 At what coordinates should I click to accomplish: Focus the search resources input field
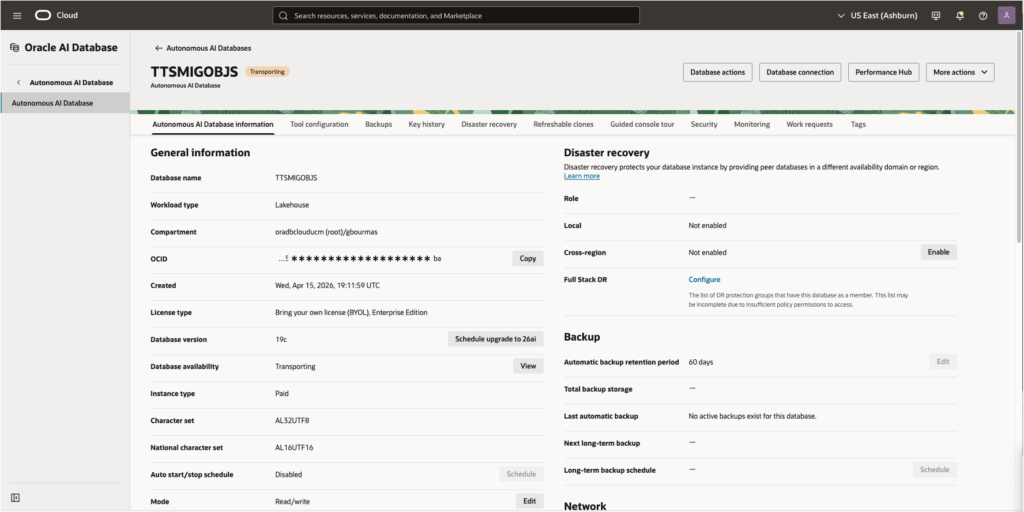coord(456,16)
